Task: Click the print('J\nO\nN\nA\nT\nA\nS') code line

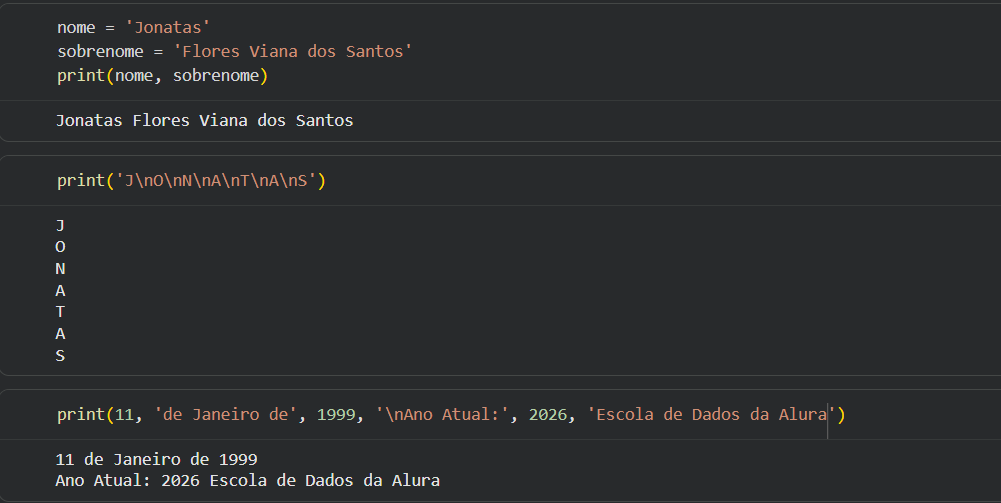Action: coord(192,181)
